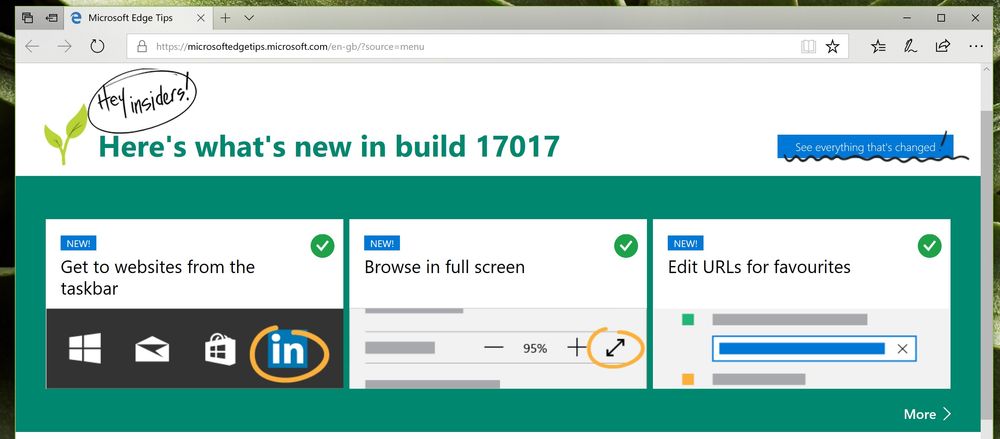This screenshot has width=1000, height=439.
Task: Open a new tab with plus button
Action: tap(225, 18)
